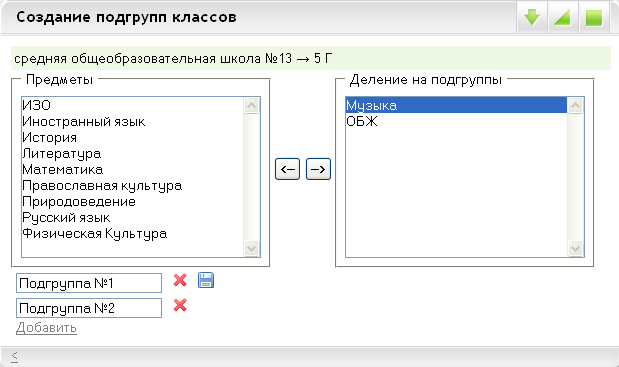Click the green square header icon
The height and width of the screenshot is (367, 619).
pyautogui.click(x=594, y=17)
